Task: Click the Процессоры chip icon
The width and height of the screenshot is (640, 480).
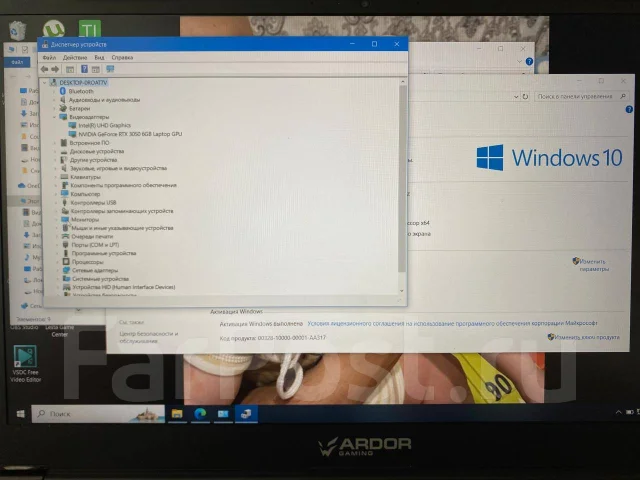Action: click(66, 262)
